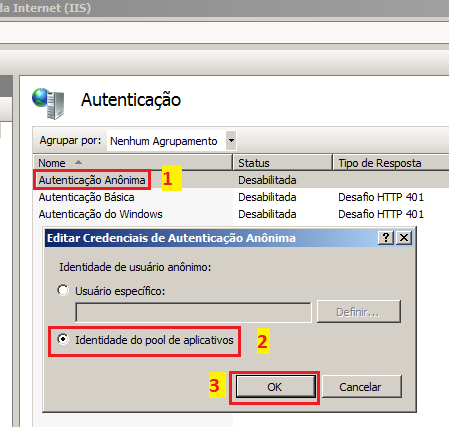Click the Nome column sort arrow
This screenshot has width=449, height=427.
78,162
